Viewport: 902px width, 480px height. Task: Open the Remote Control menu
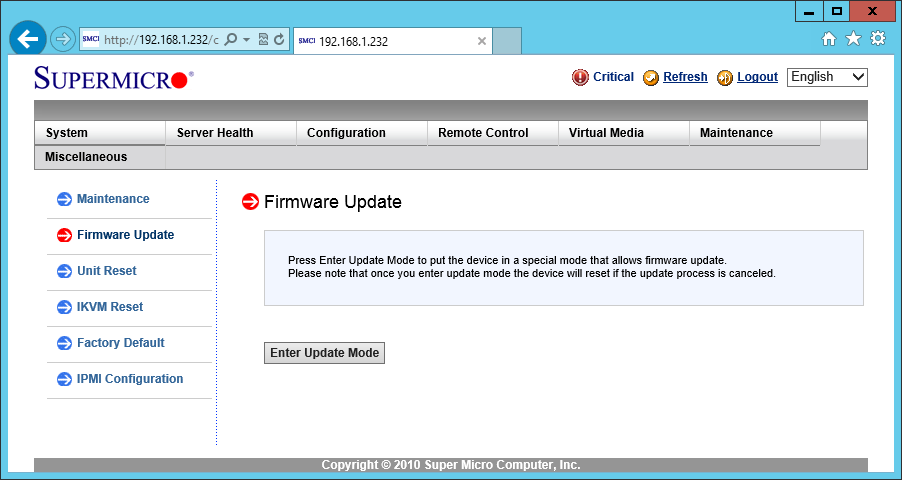(494, 133)
